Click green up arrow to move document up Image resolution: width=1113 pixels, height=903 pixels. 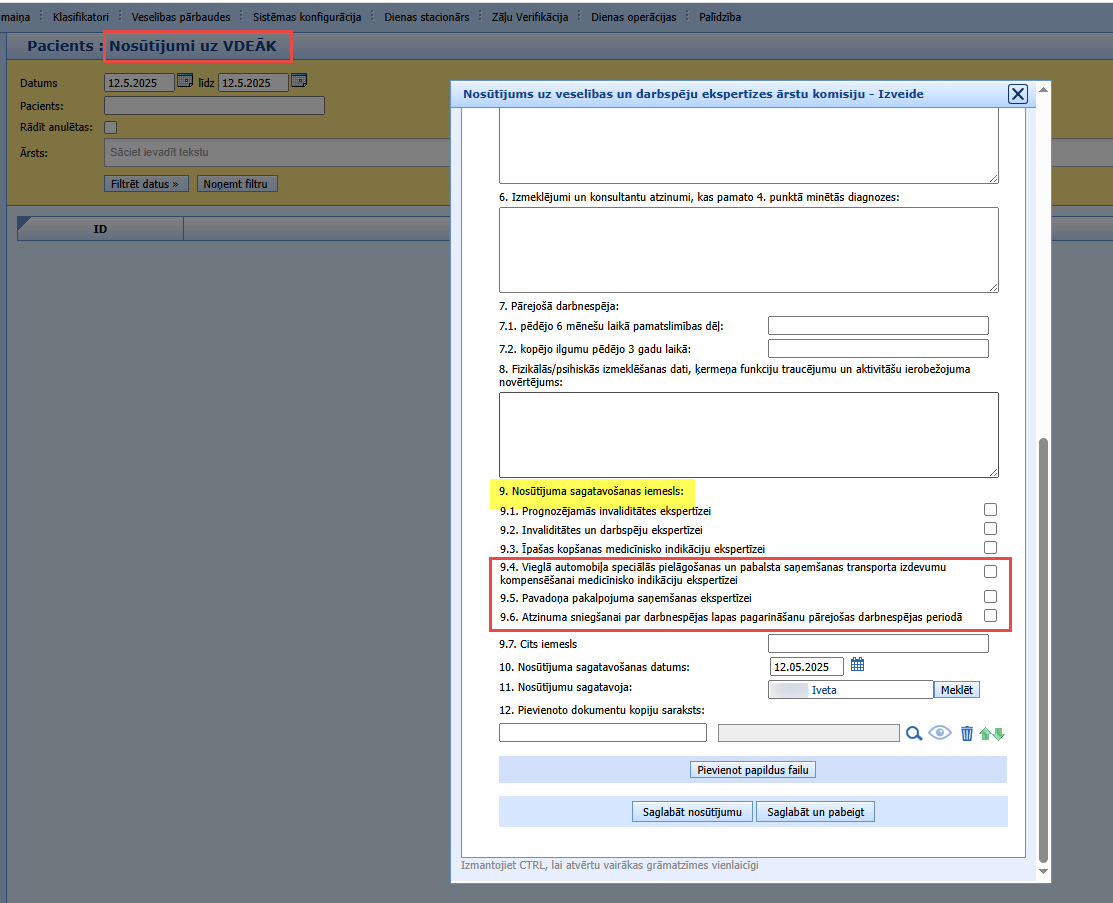click(985, 734)
